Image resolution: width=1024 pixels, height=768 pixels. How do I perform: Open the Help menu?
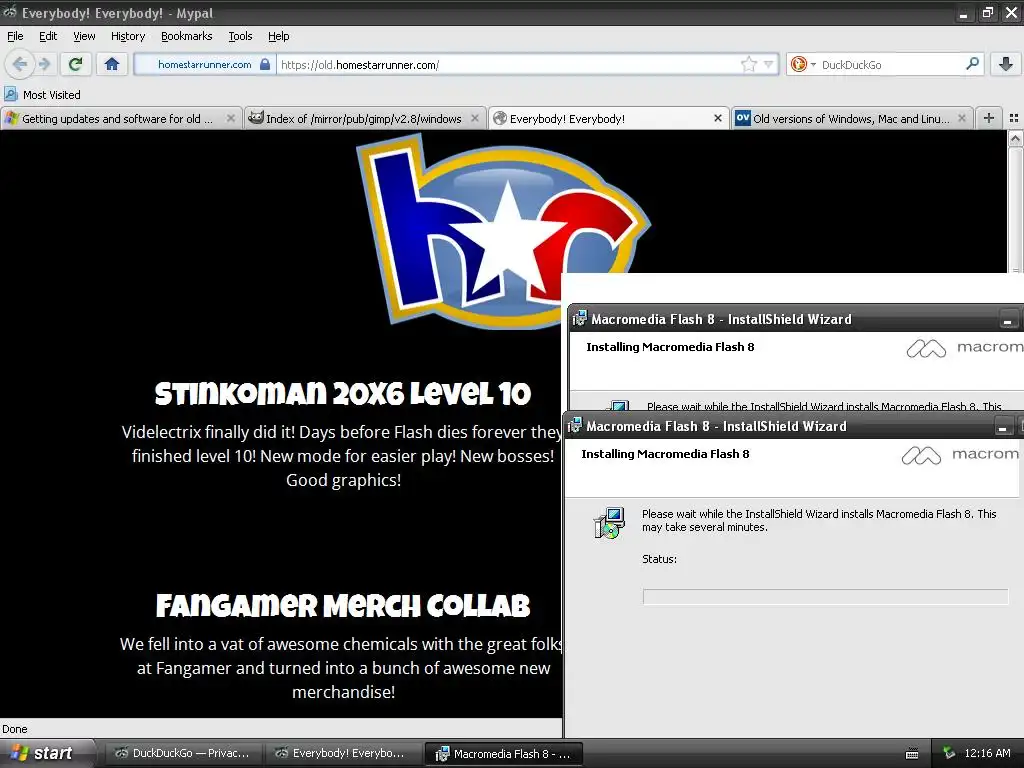[278, 36]
